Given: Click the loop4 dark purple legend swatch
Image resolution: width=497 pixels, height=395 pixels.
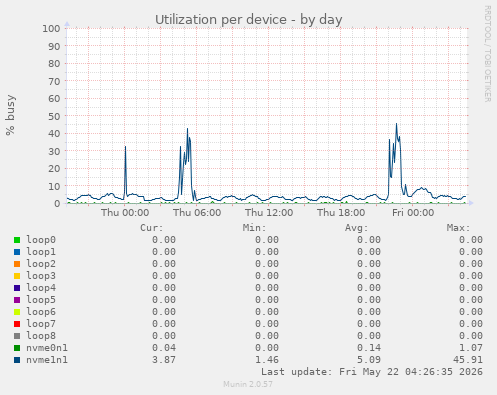Looking at the screenshot, I should [x=17, y=288].
